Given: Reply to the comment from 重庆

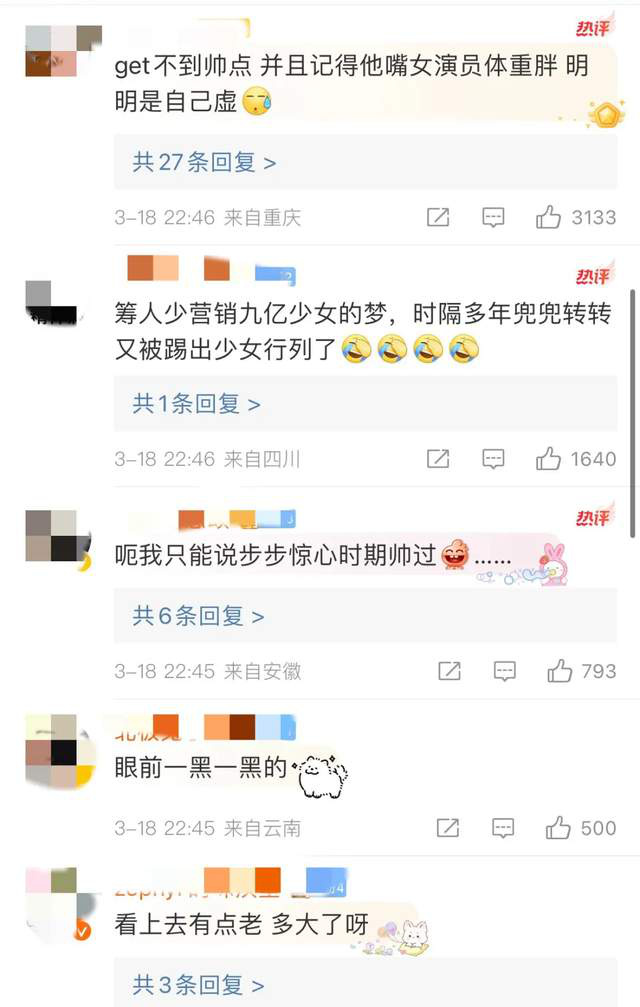Looking at the screenshot, I should 493,218.
